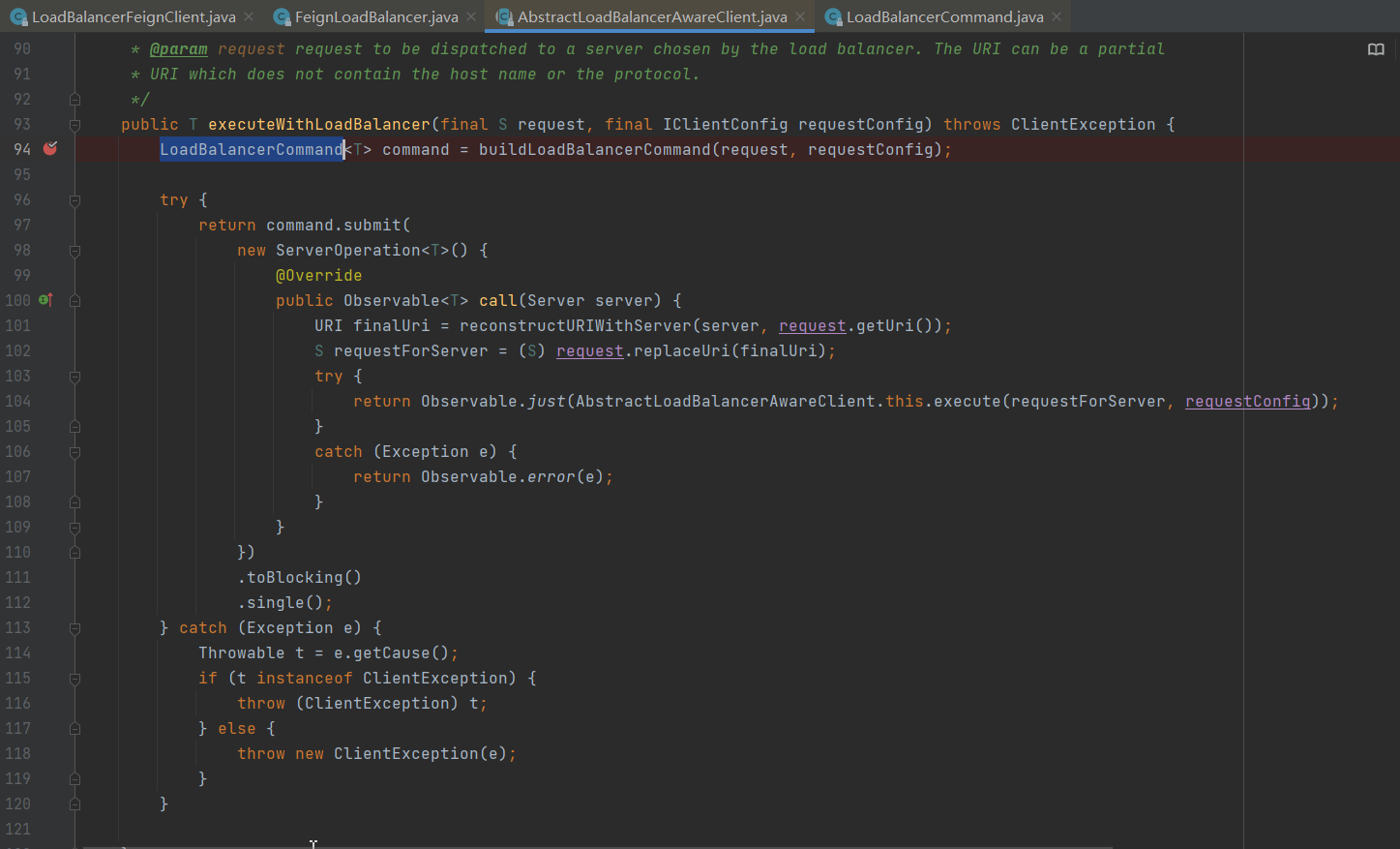Screen dimensions: 1400x849
Task: Collapse ServerOperation fold at line 98
Action: tap(74, 250)
